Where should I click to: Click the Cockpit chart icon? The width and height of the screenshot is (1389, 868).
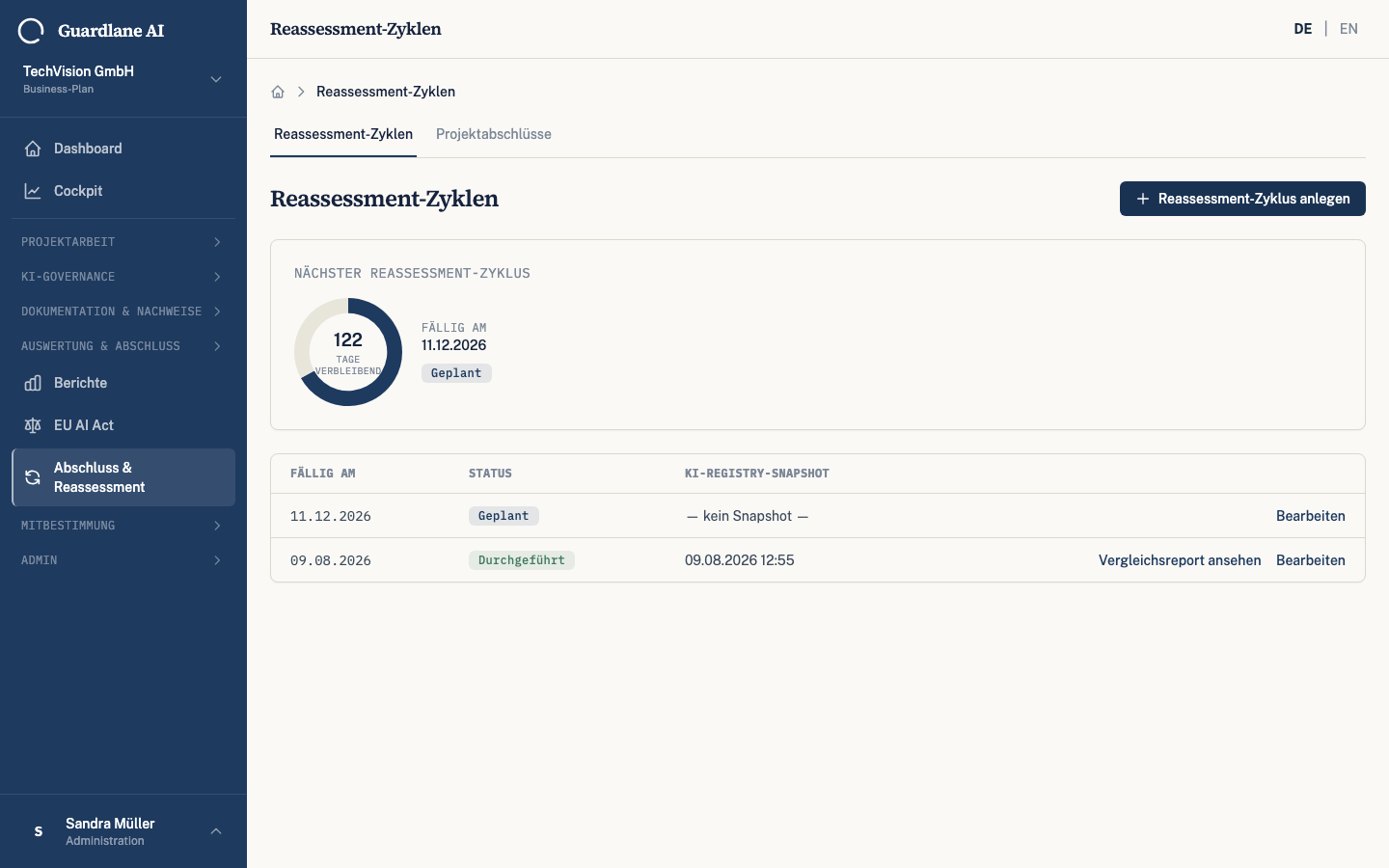33,191
